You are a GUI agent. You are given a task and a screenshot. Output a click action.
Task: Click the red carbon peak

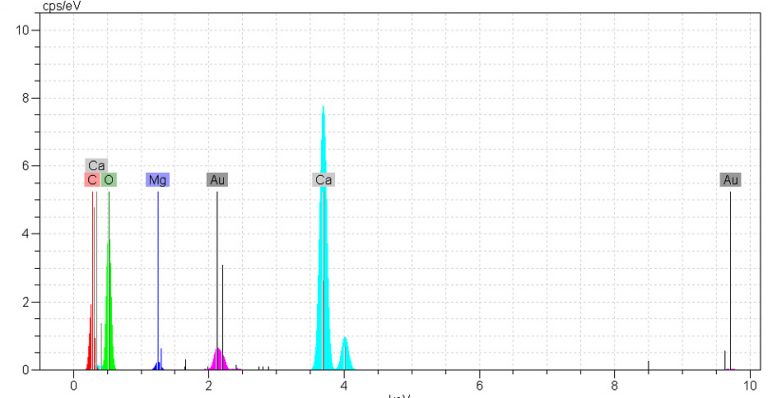91,338
